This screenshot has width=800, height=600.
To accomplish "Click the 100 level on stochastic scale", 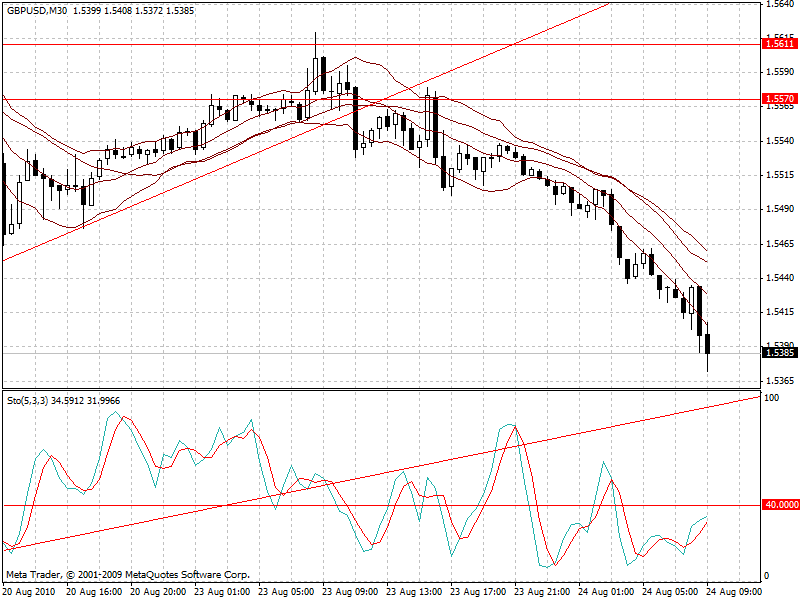I will 771,398.
